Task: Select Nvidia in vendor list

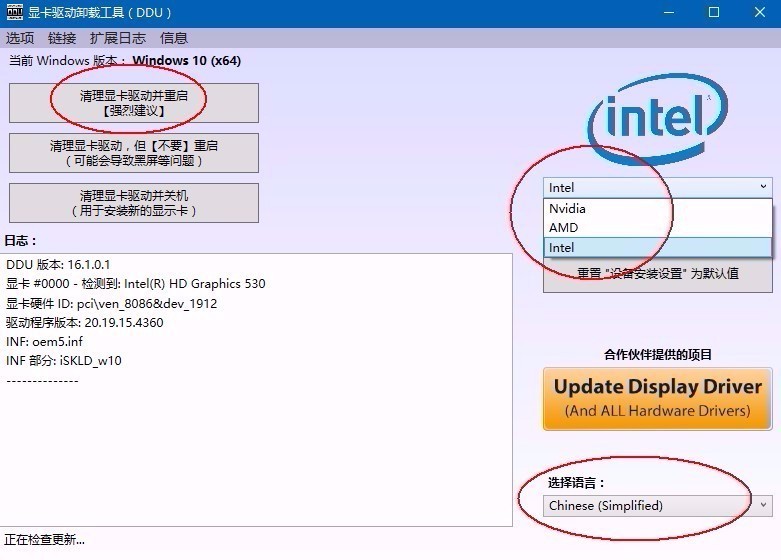Action: click(x=657, y=208)
